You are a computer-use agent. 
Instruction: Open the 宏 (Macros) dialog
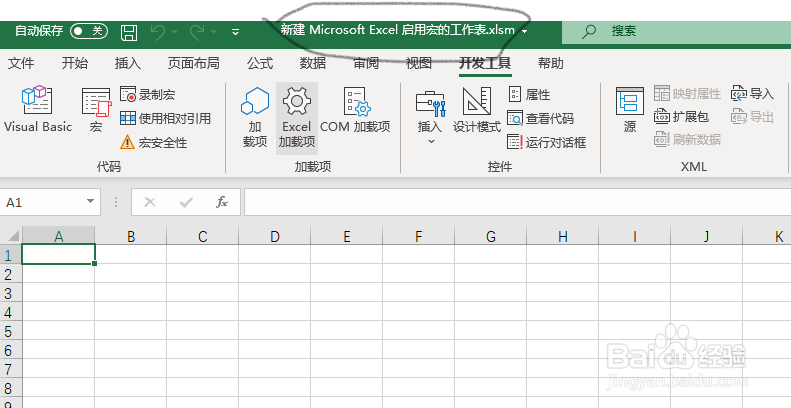pos(96,110)
